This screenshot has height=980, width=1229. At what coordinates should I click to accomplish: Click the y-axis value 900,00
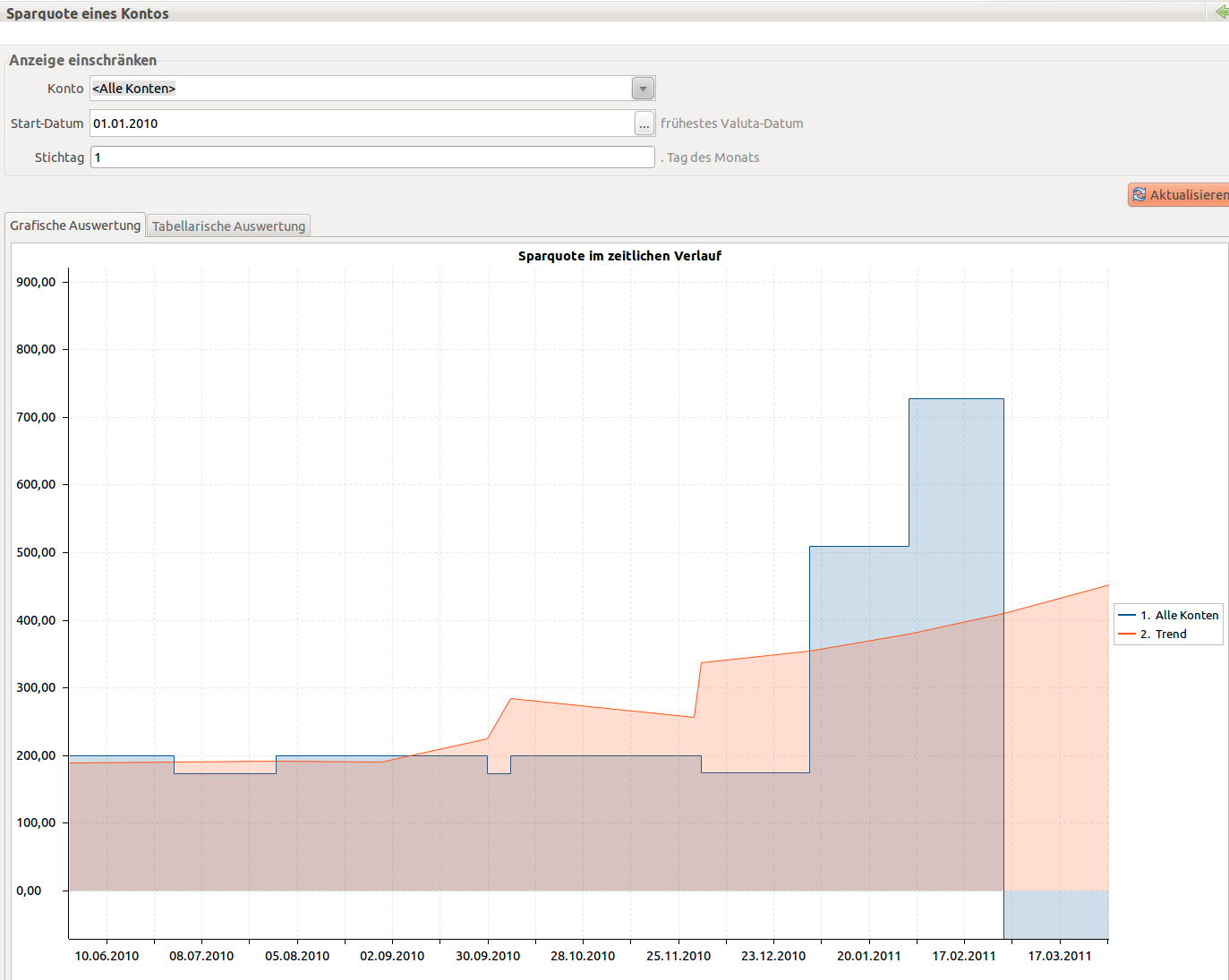36,282
